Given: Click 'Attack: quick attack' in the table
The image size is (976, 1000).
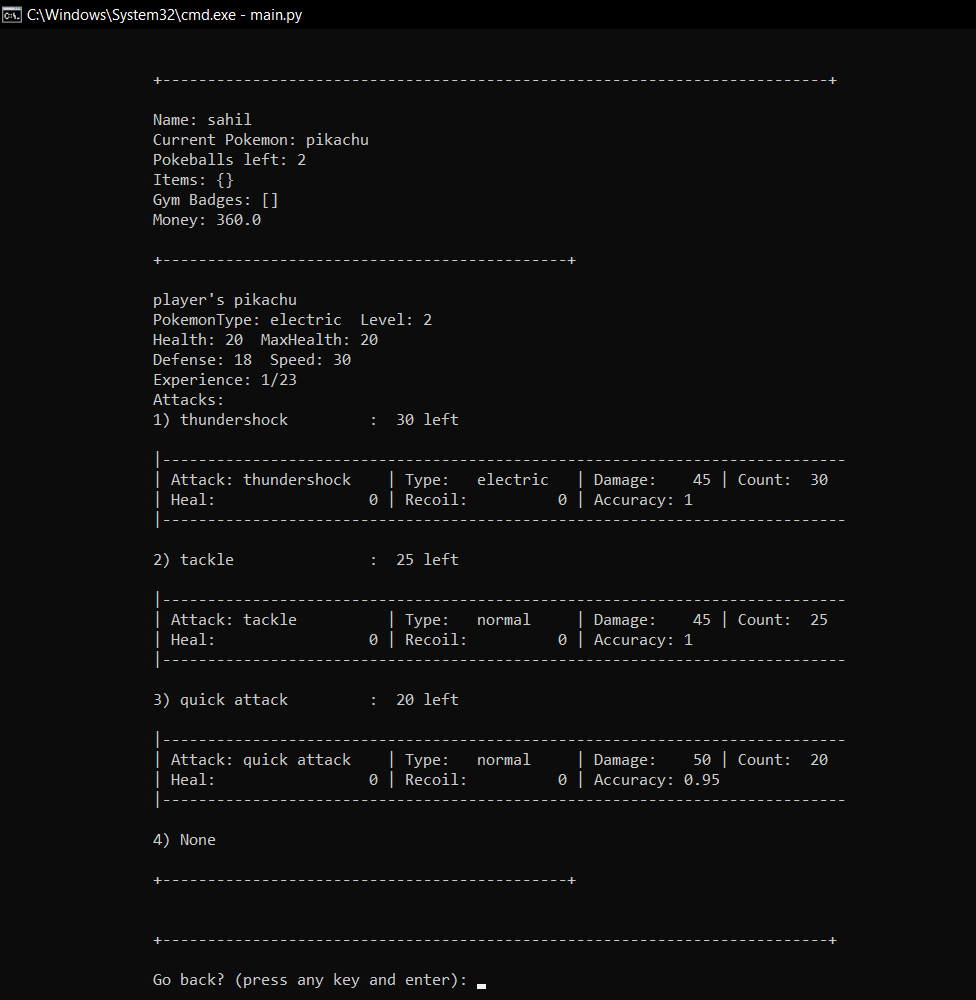Looking at the screenshot, I should pos(260,760).
